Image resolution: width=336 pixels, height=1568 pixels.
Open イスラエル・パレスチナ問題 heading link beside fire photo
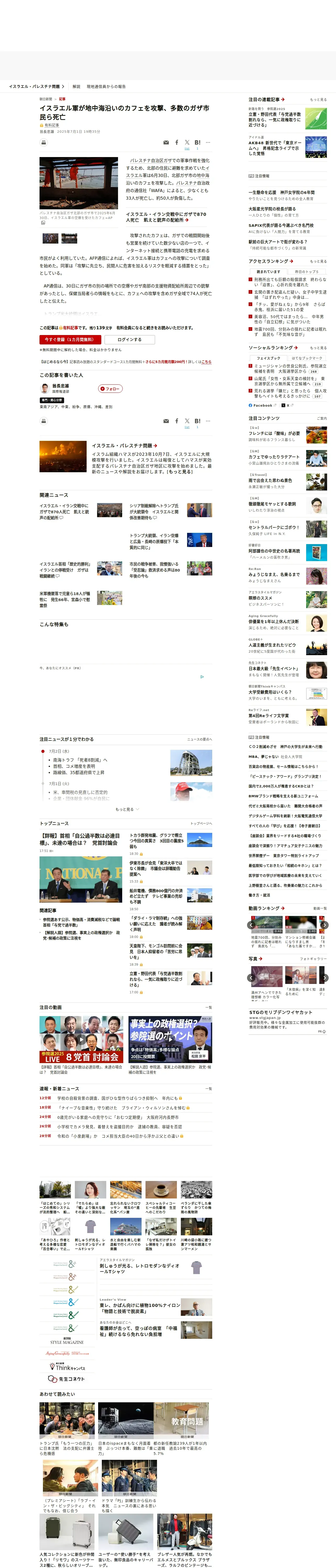124,446
